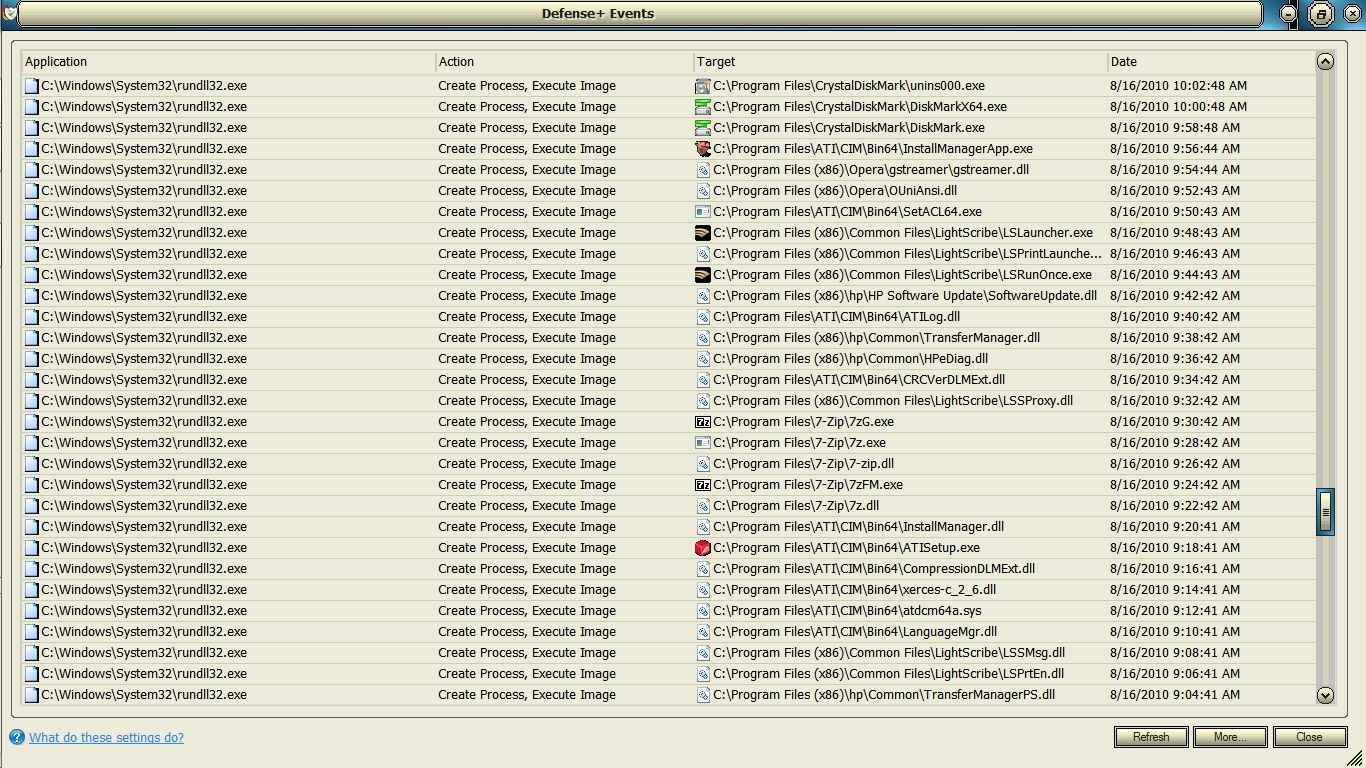Click the OUniAnsi.dll file icon
The width and height of the screenshot is (1366, 768).
point(703,191)
